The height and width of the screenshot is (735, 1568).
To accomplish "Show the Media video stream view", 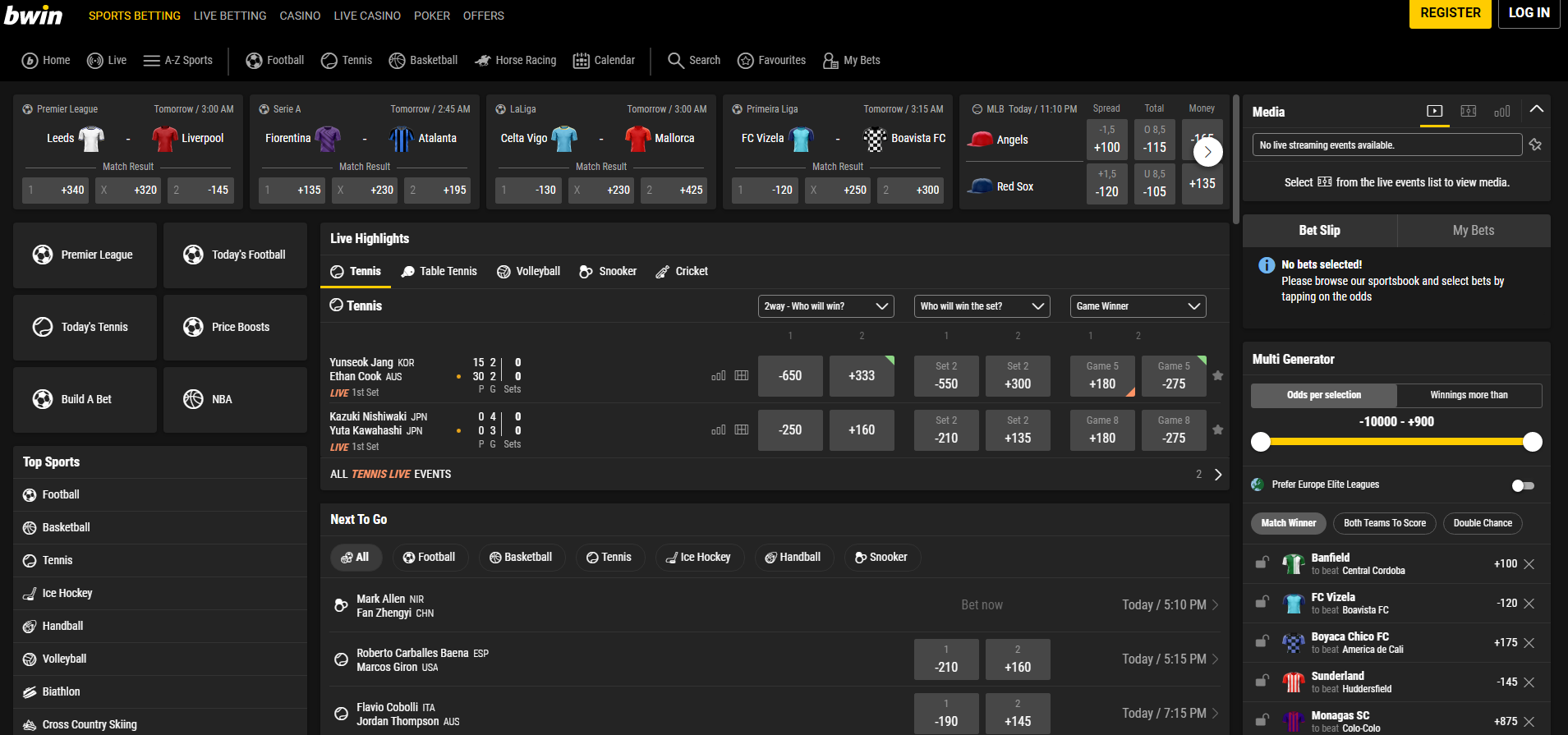I will pos(1434,111).
